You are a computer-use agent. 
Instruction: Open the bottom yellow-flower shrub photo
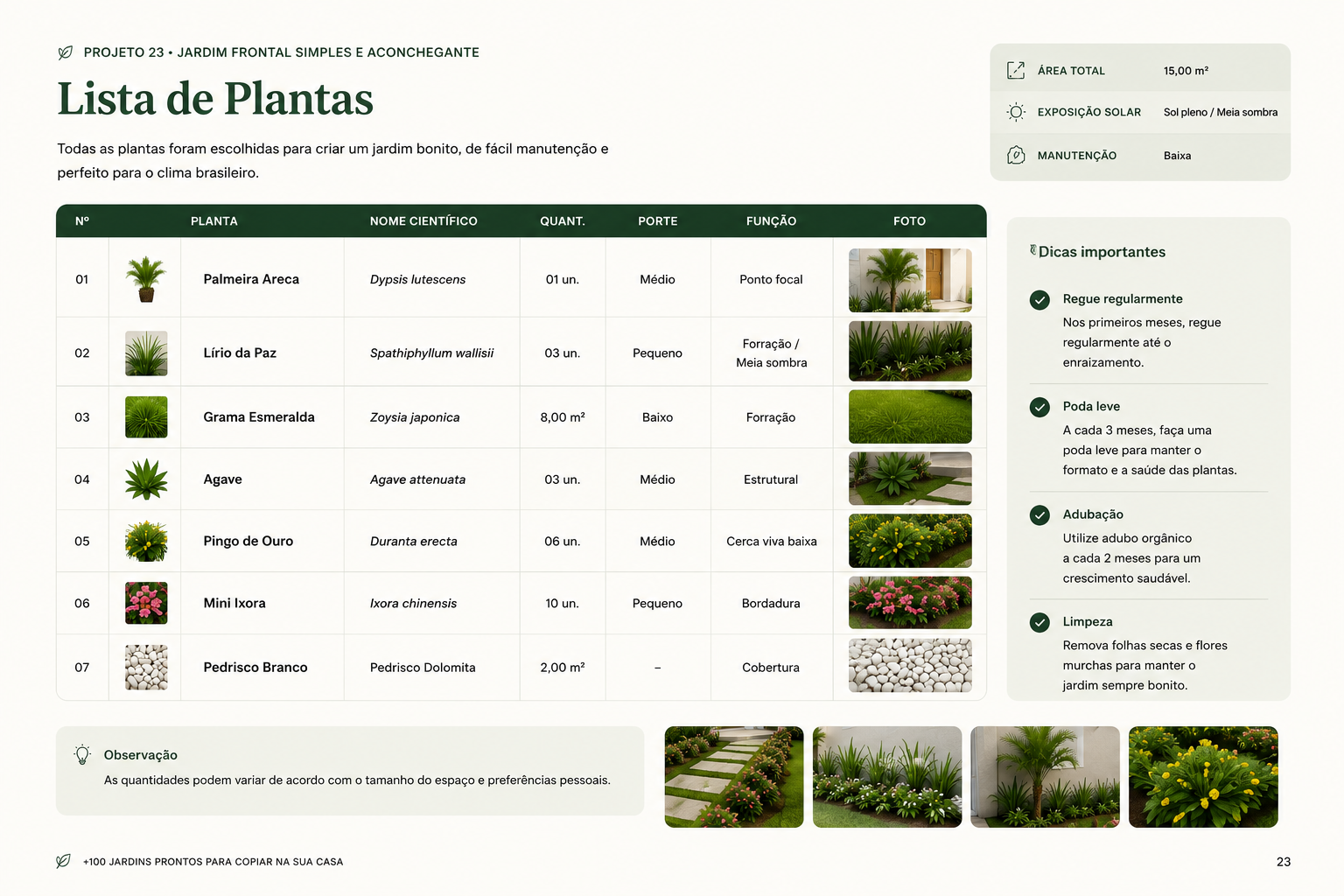1203,777
